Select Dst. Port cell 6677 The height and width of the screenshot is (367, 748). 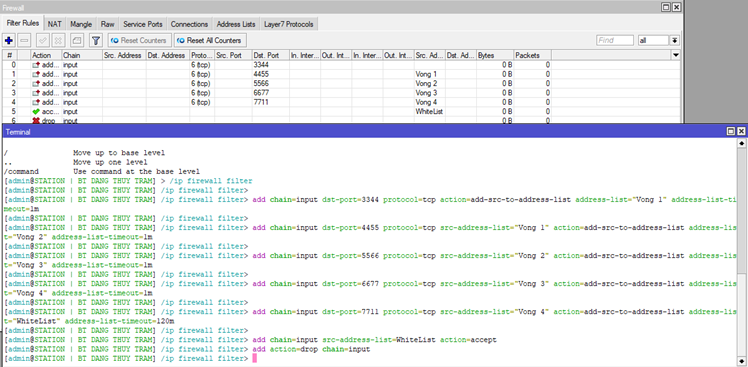click(271, 93)
